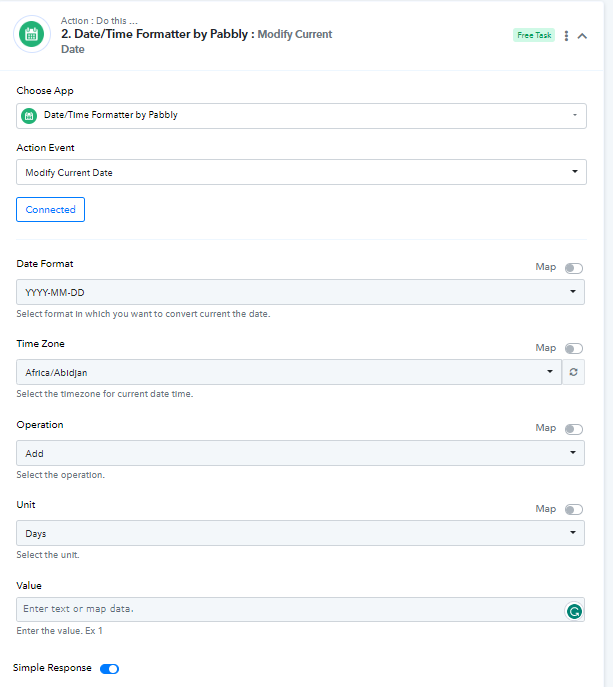Click the Grammarly icon in Value field
The height and width of the screenshot is (687, 613).
[574, 611]
